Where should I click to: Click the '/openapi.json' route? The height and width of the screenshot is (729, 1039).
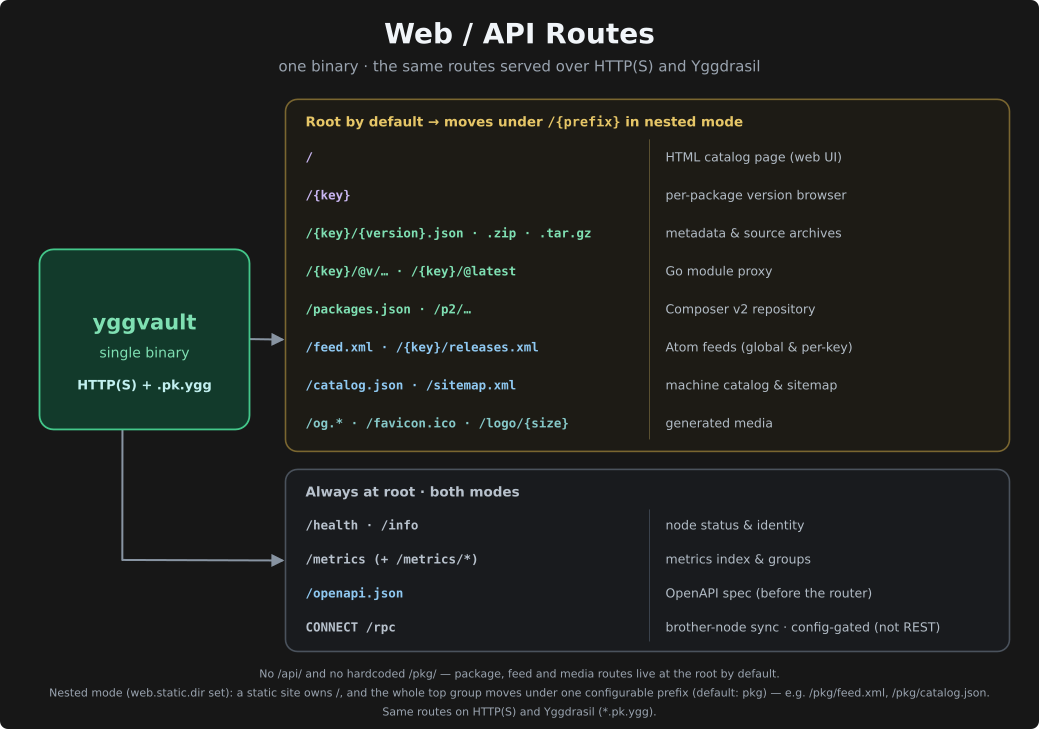[355, 594]
